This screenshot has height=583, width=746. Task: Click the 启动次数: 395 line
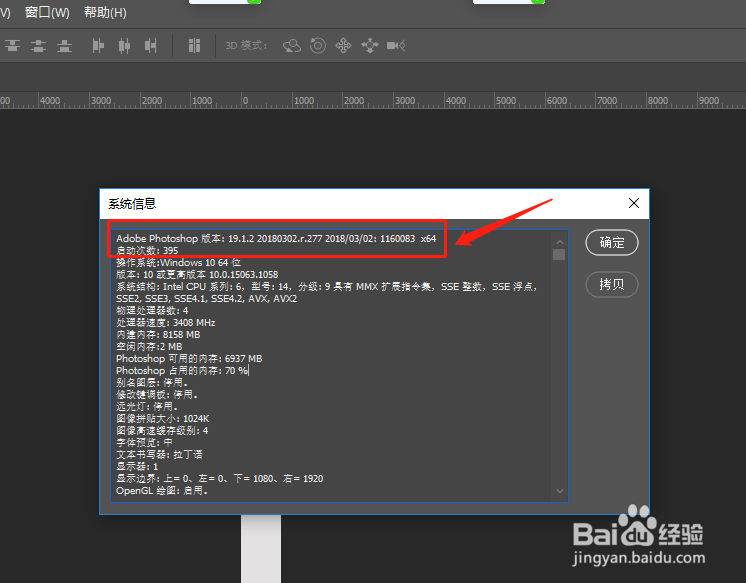147,250
